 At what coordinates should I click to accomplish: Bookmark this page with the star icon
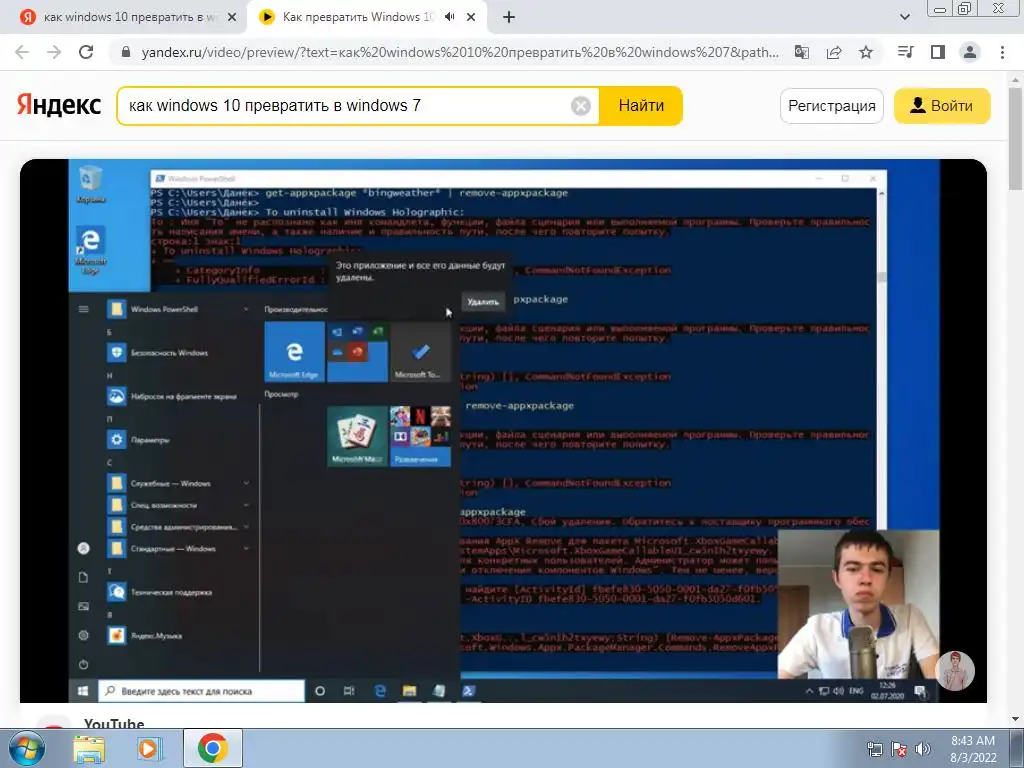(x=866, y=52)
